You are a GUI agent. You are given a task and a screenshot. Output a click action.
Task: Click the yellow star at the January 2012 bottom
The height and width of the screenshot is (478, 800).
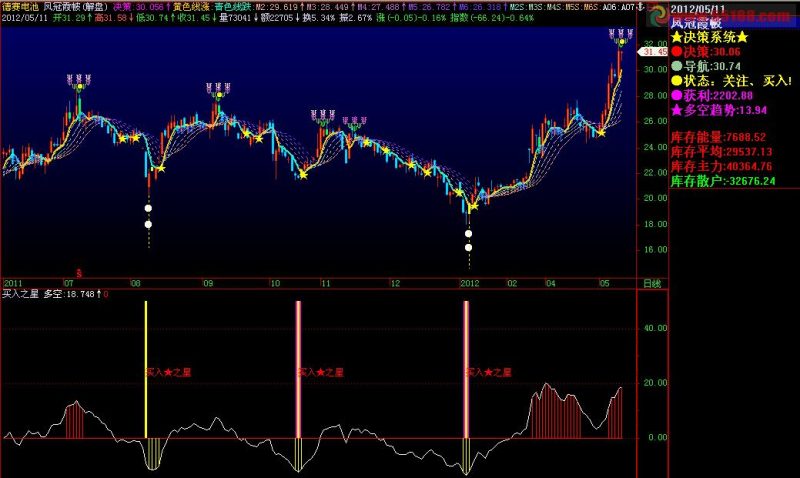point(473,206)
